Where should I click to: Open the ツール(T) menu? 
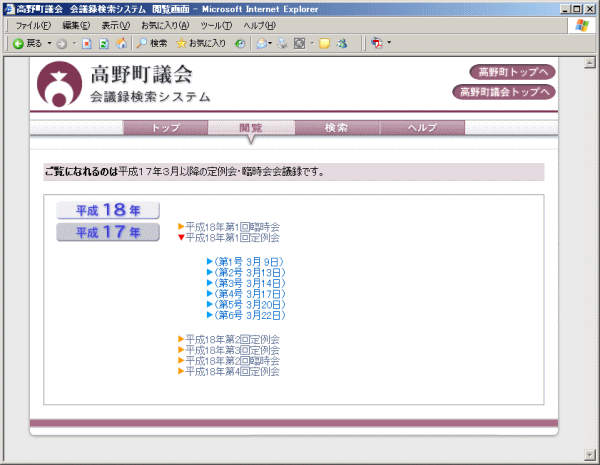click(216, 26)
